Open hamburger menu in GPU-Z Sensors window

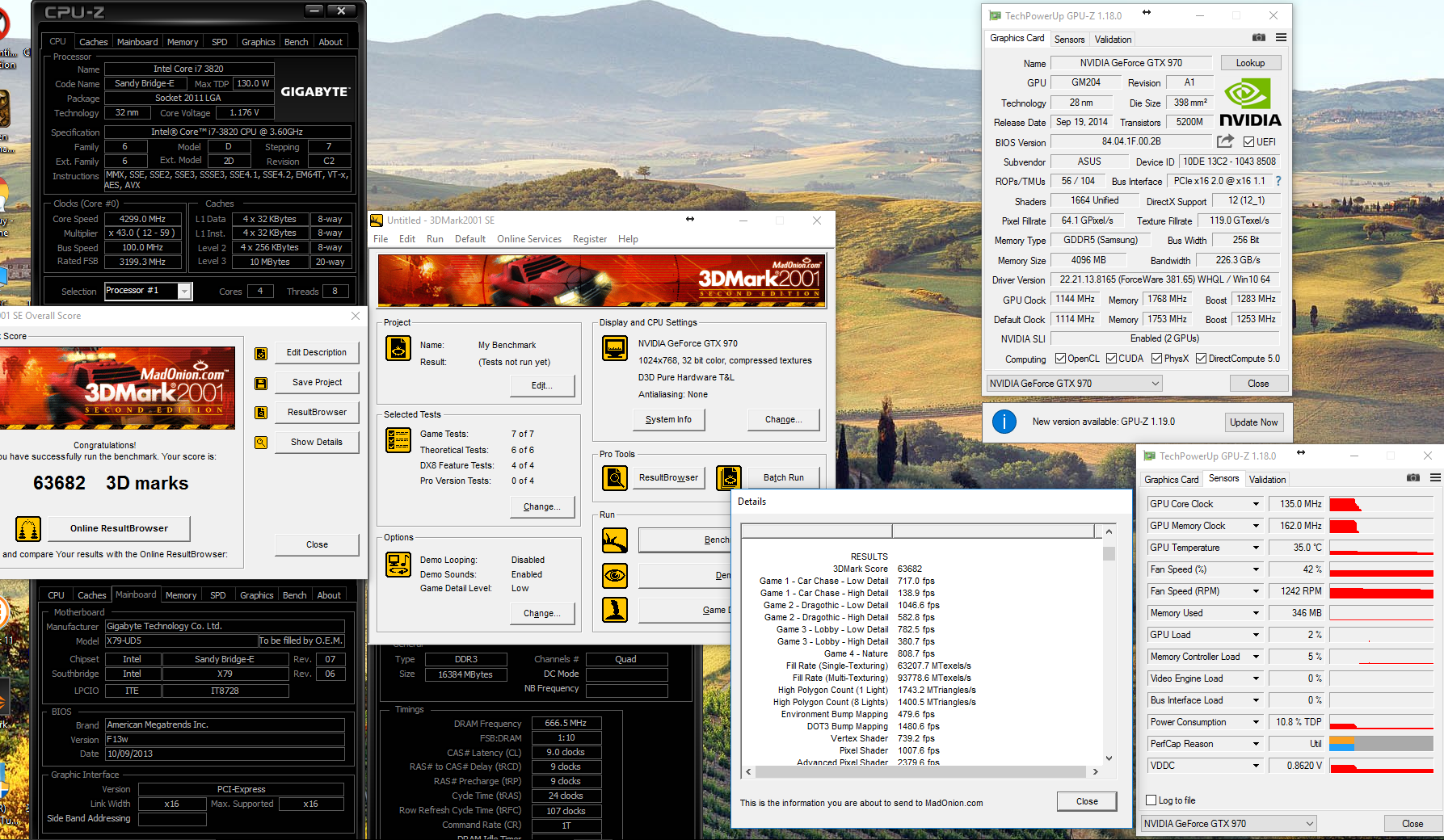(1435, 478)
